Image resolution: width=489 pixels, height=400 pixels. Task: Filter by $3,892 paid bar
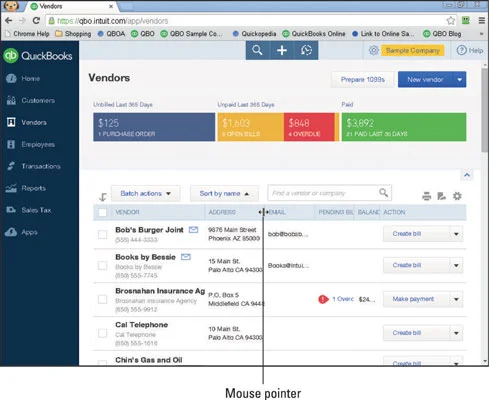click(404, 127)
